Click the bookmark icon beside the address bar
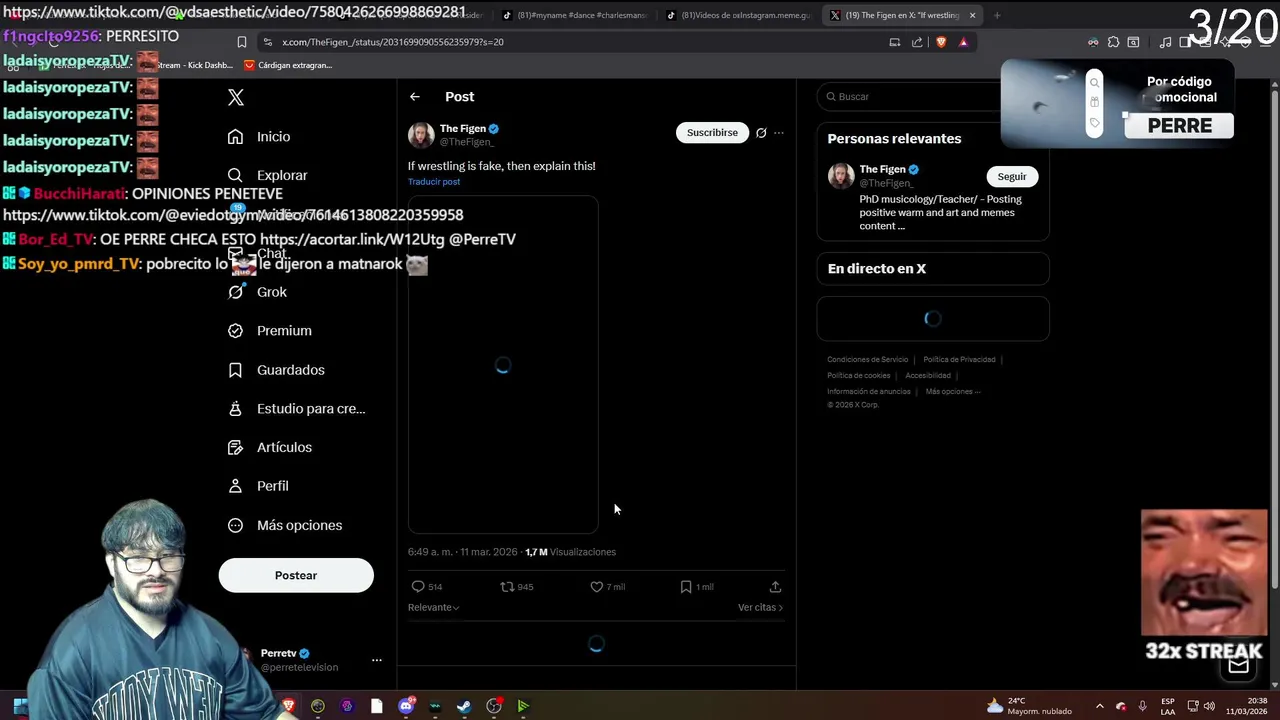Screen dimensions: 1280x720 [x=242, y=42]
